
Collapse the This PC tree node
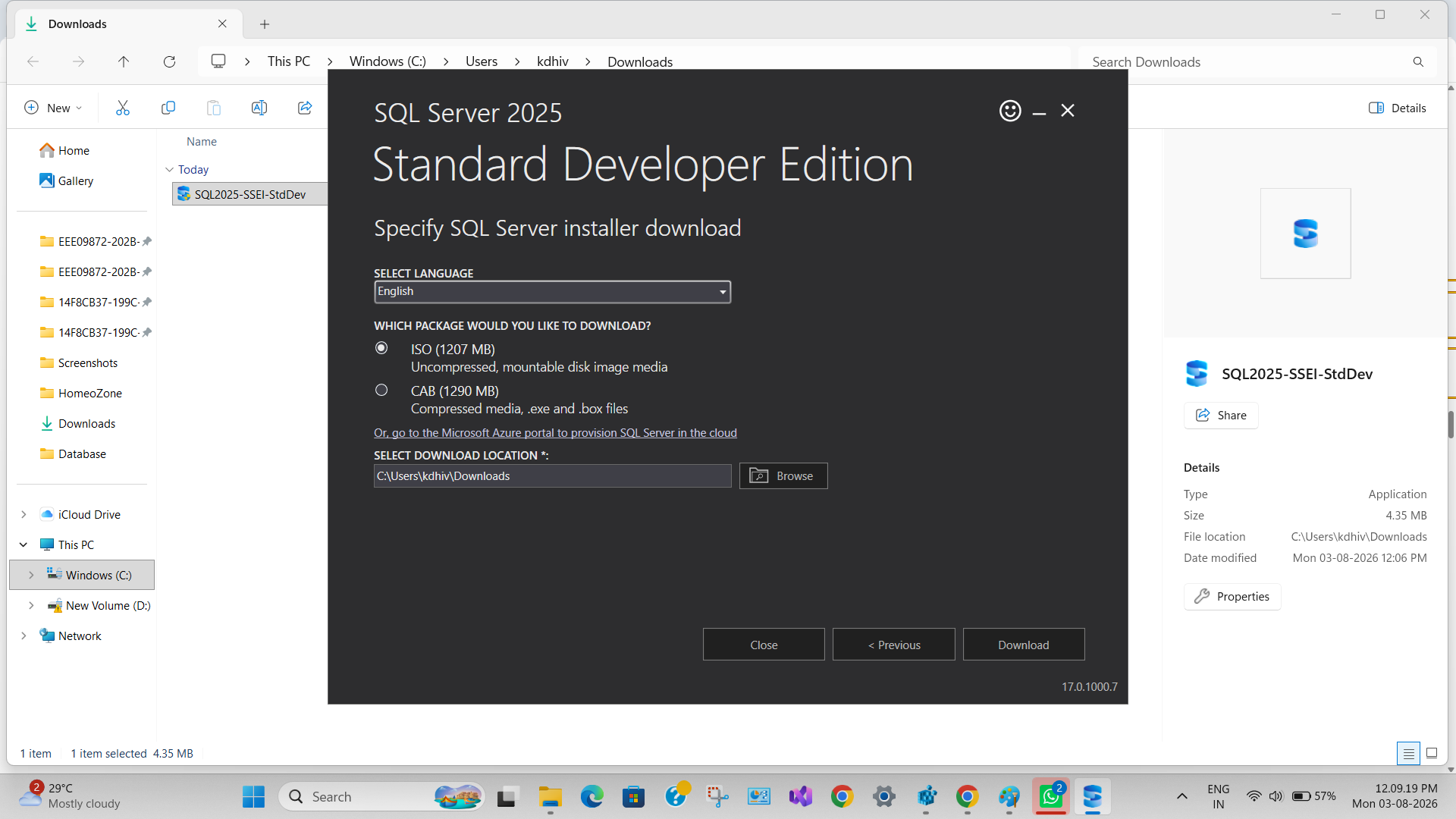[x=24, y=544]
